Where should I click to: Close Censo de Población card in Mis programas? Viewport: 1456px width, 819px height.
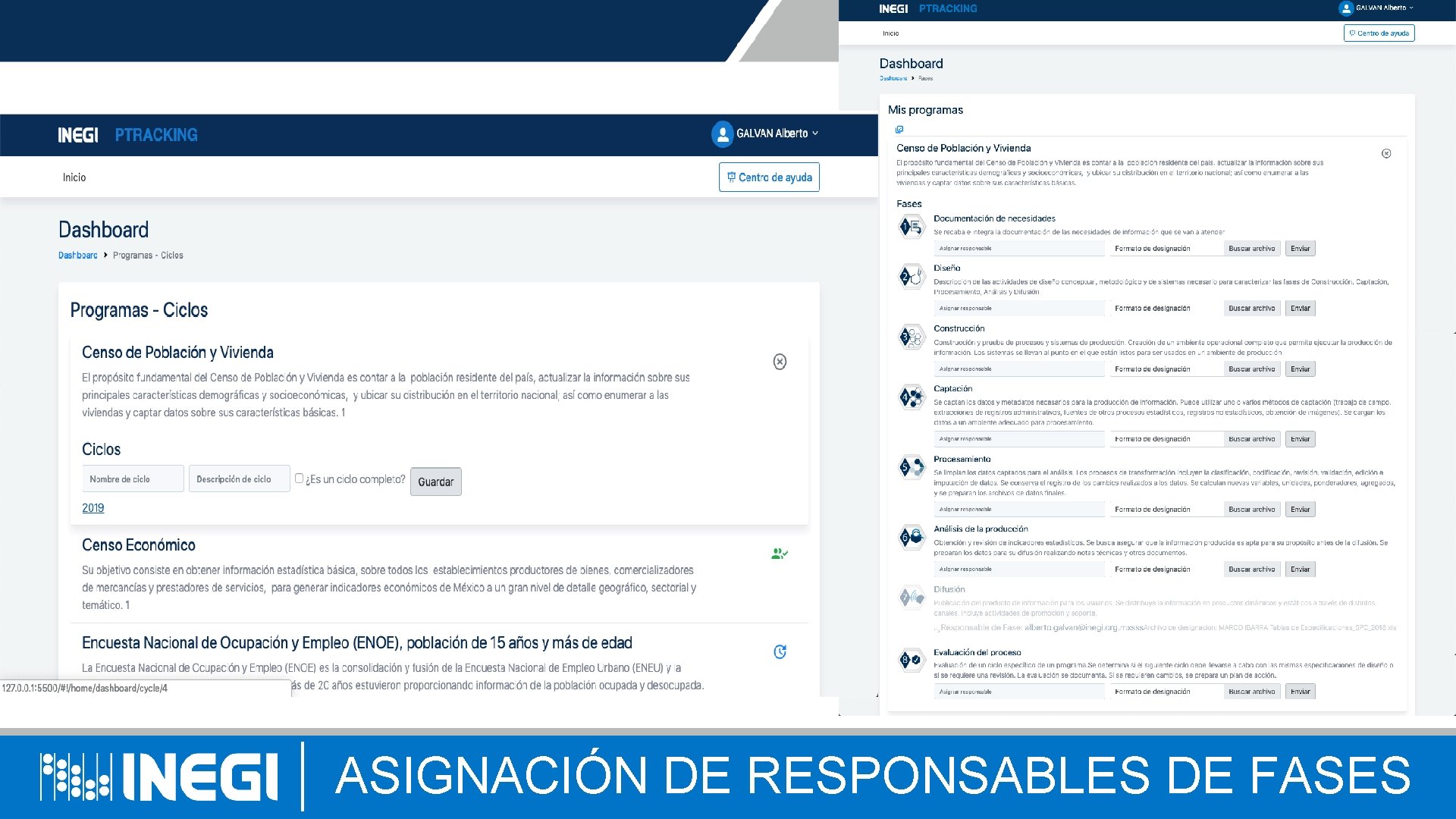click(1386, 154)
